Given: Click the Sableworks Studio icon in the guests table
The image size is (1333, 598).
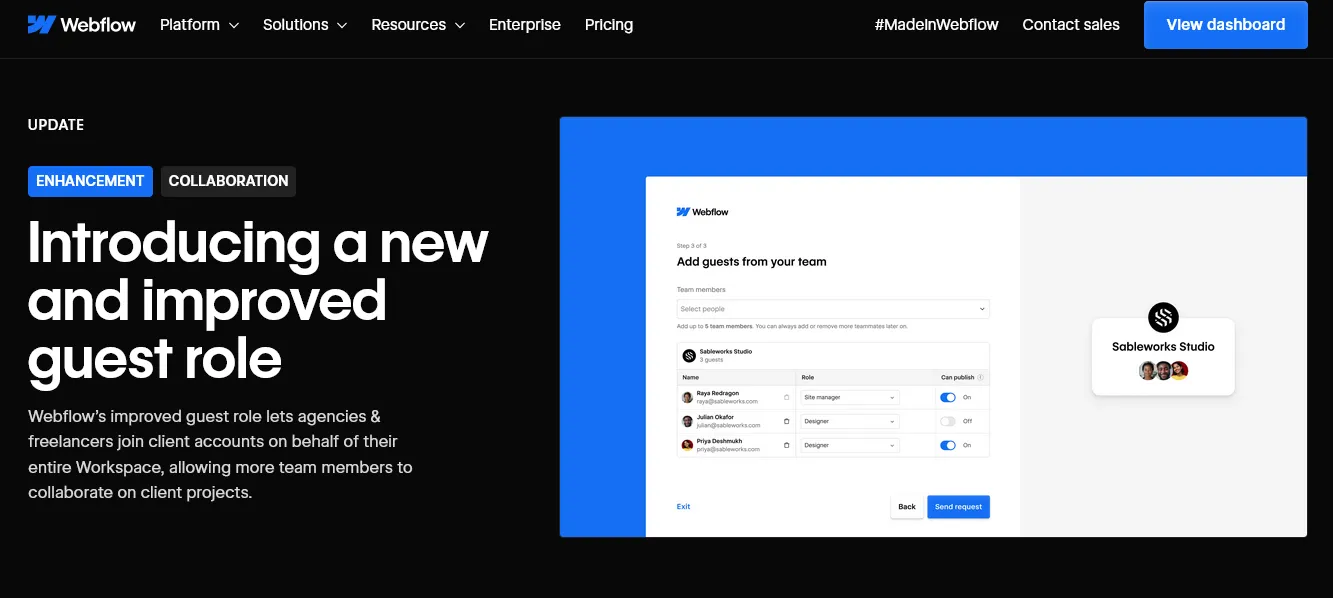Looking at the screenshot, I should (x=689, y=355).
